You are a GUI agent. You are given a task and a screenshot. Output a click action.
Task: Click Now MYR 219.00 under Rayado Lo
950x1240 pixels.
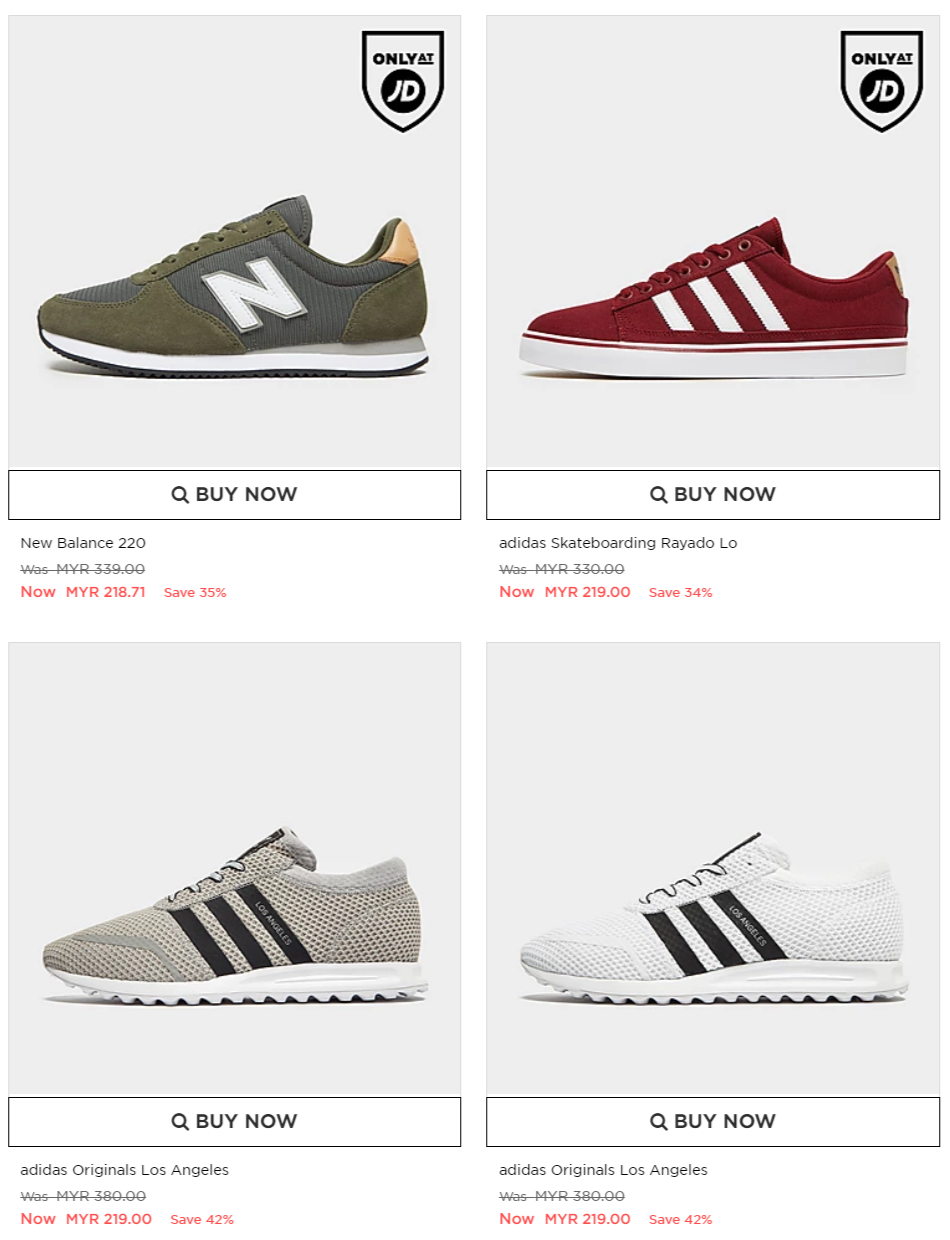(565, 592)
